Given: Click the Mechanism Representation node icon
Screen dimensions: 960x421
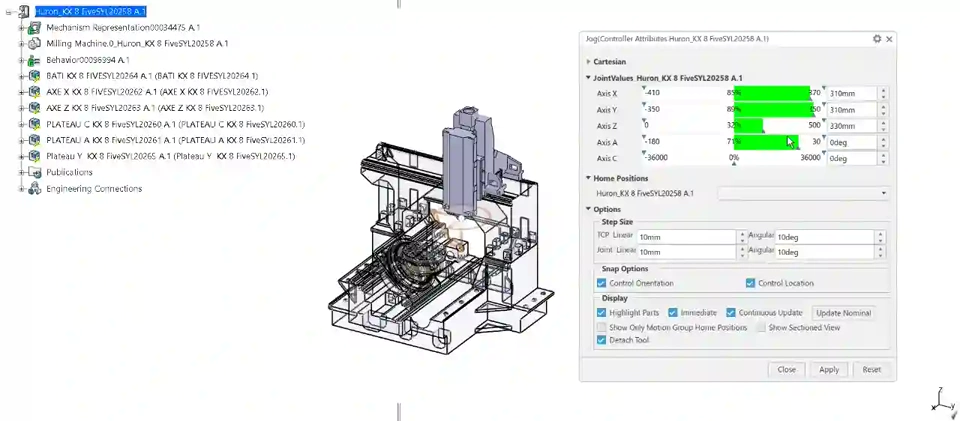Looking at the screenshot, I should tap(35, 28).
